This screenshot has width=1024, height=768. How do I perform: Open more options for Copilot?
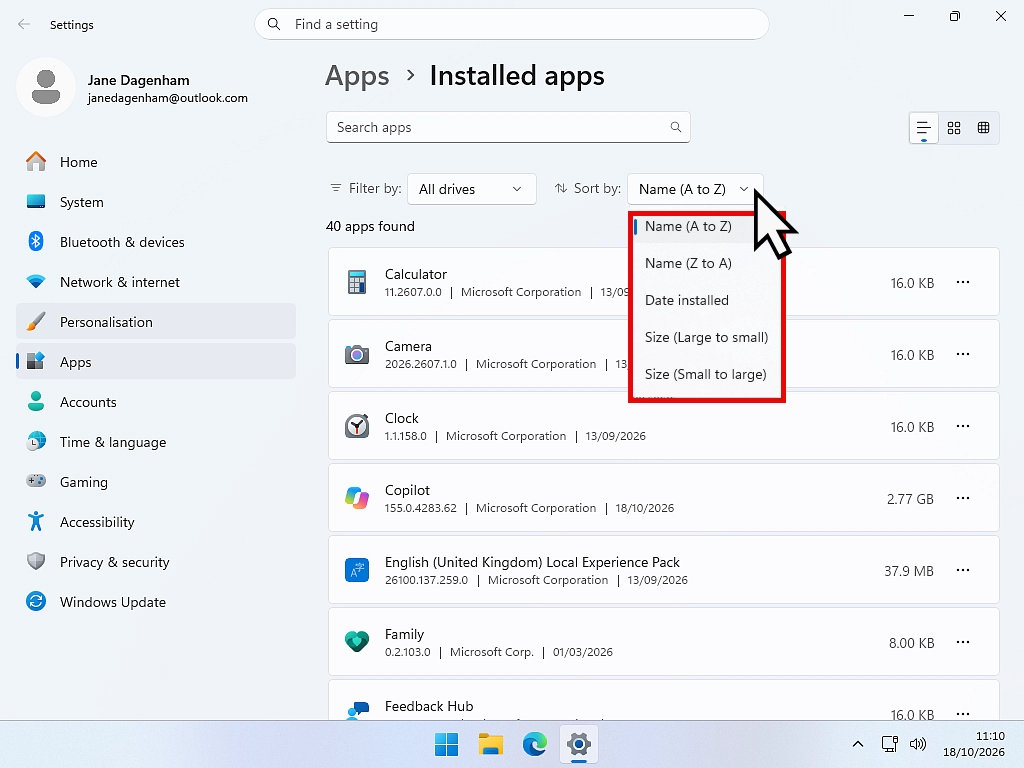(963, 498)
